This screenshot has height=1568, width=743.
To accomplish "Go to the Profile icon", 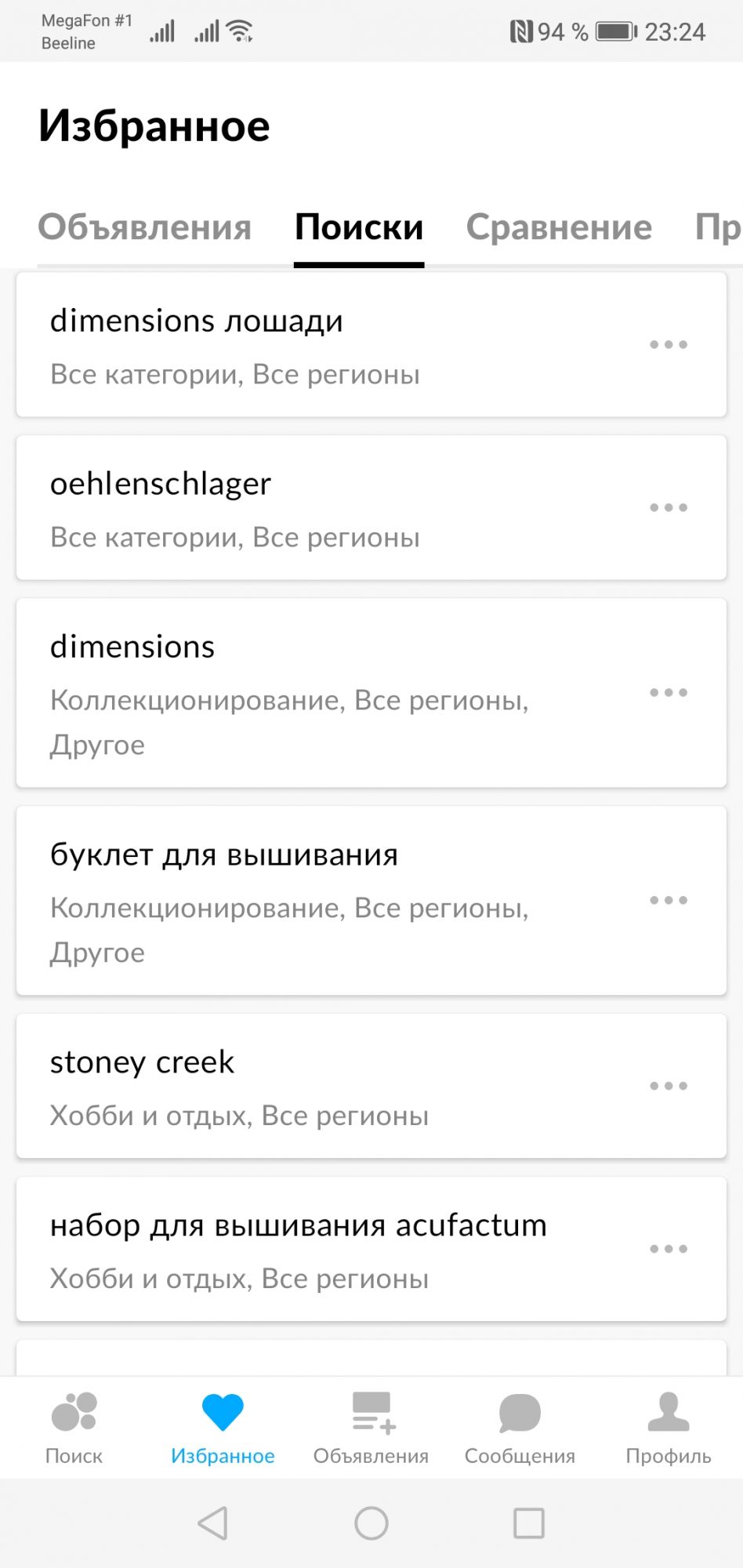I will [668, 1413].
